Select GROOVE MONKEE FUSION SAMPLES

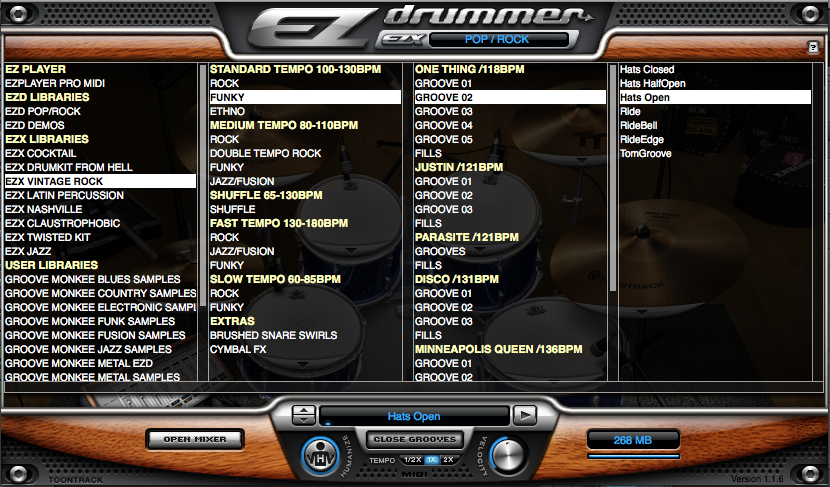tap(100, 335)
